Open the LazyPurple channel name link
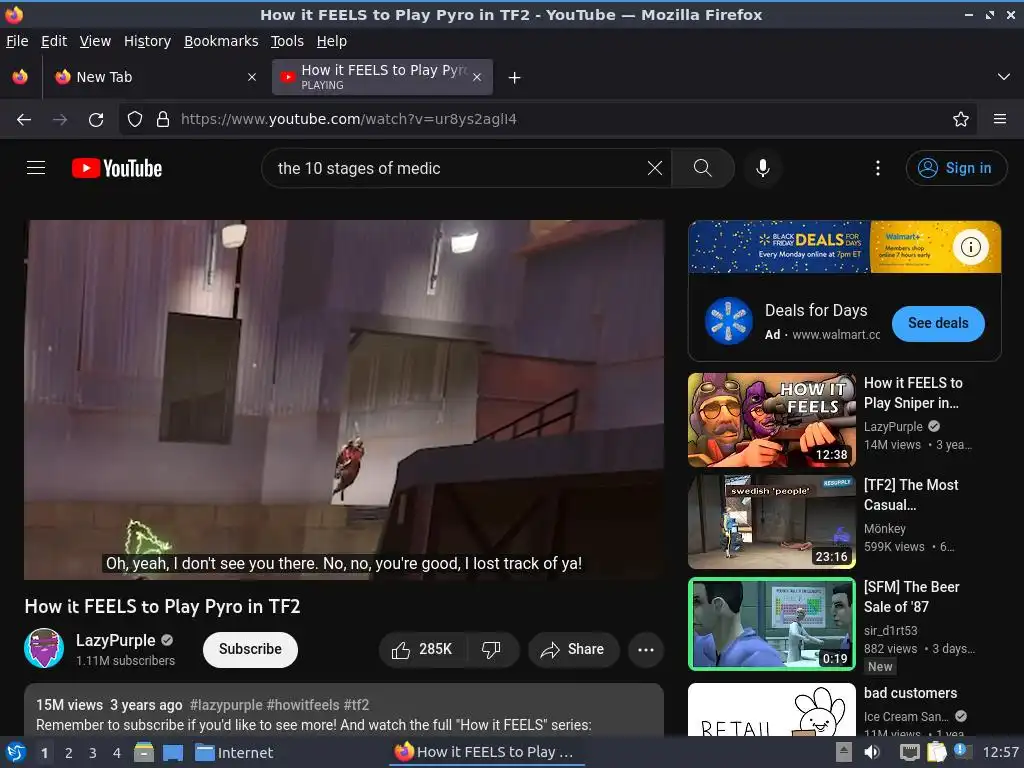The width and height of the screenshot is (1024, 768). 116,641
